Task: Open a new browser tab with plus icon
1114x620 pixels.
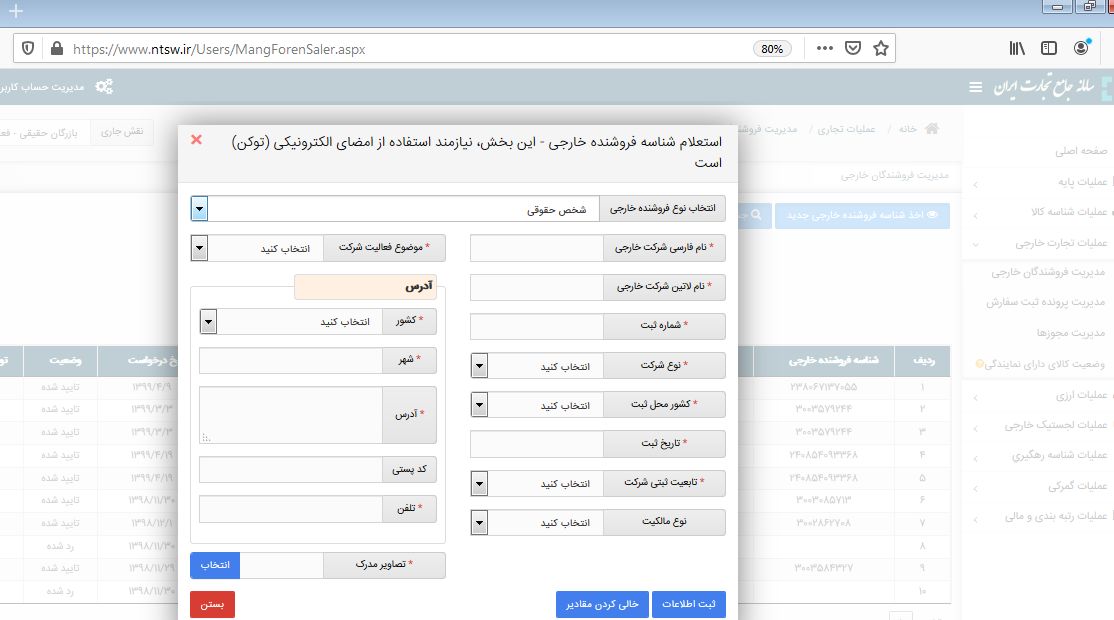Action: coord(16,11)
